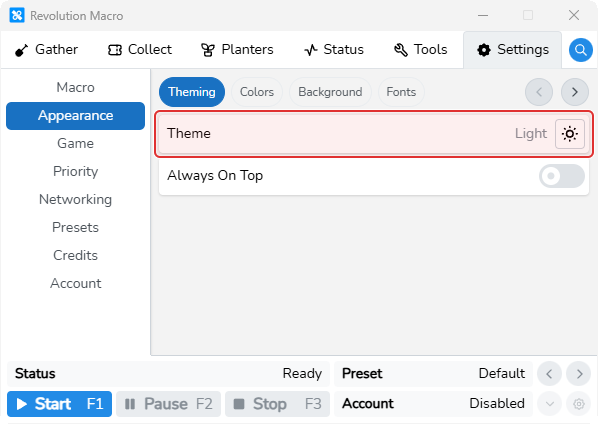Close the Revolution Macro window
Image resolution: width=598 pixels, height=424 pixels.
574,16
